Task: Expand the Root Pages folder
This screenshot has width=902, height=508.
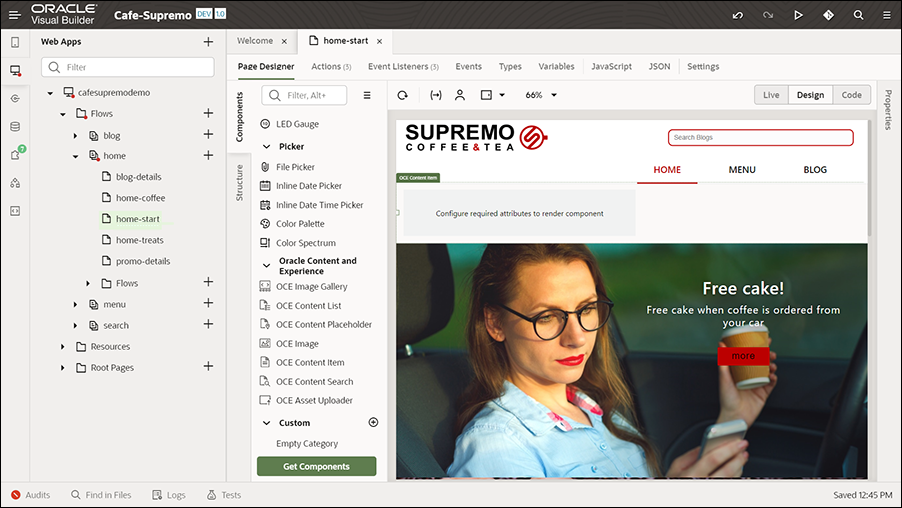Action: (x=63, y=368)
